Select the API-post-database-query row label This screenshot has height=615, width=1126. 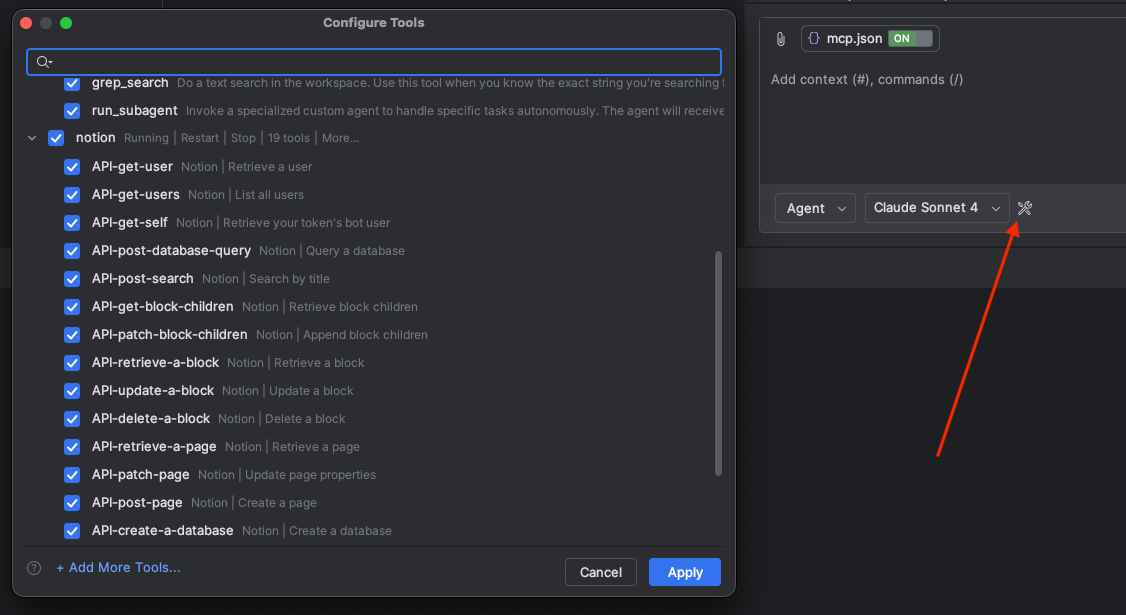tap(171, 251)
